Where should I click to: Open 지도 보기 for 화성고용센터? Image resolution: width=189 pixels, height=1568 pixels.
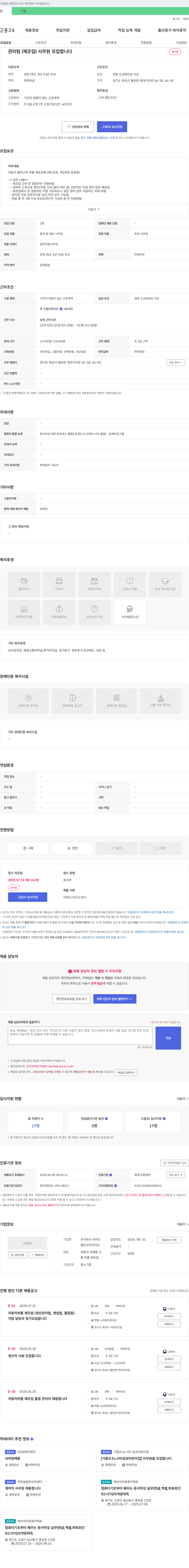coord(176,1175)
